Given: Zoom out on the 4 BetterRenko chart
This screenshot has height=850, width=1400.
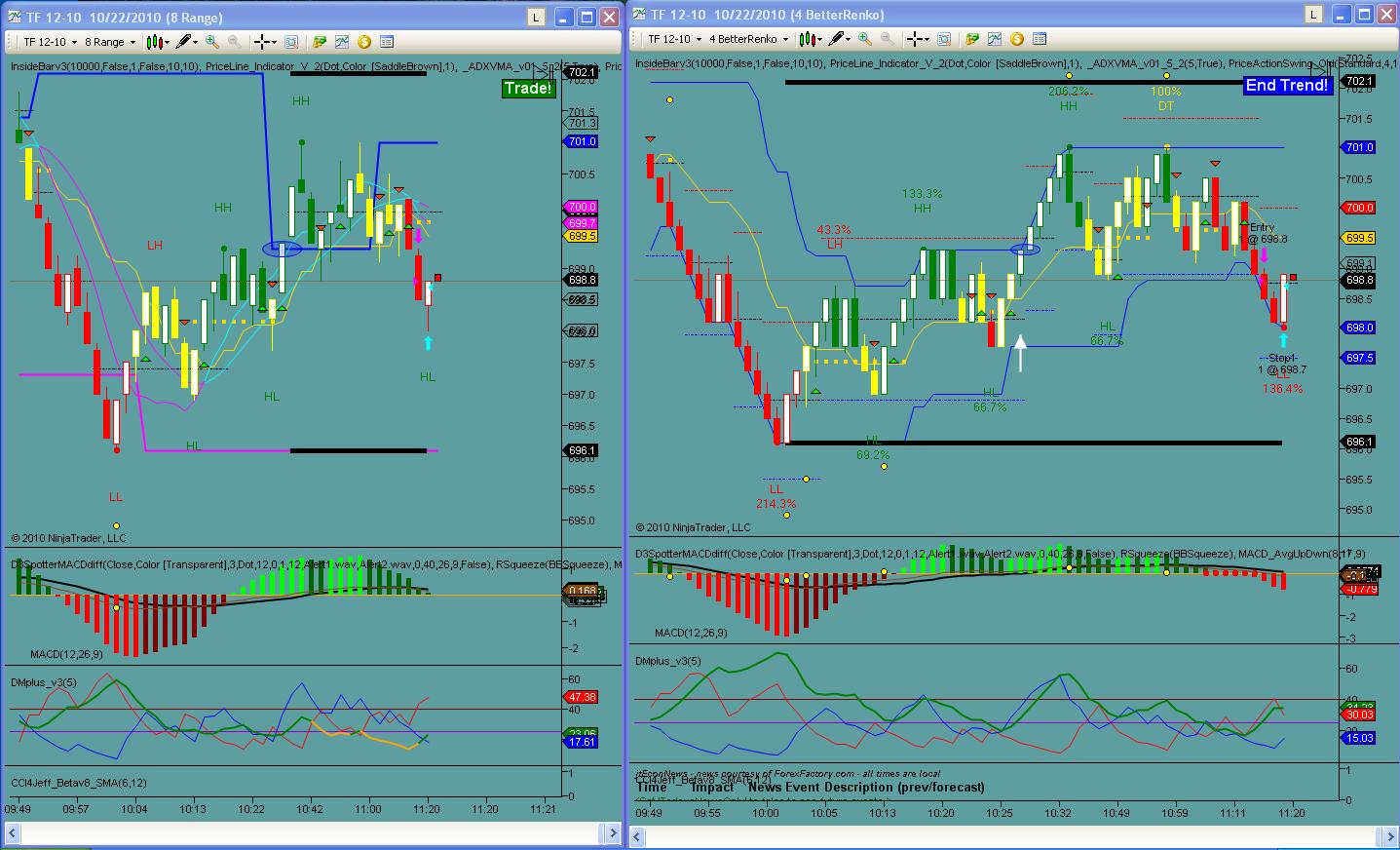Looking at the screenshot, I should pos(887,39).
